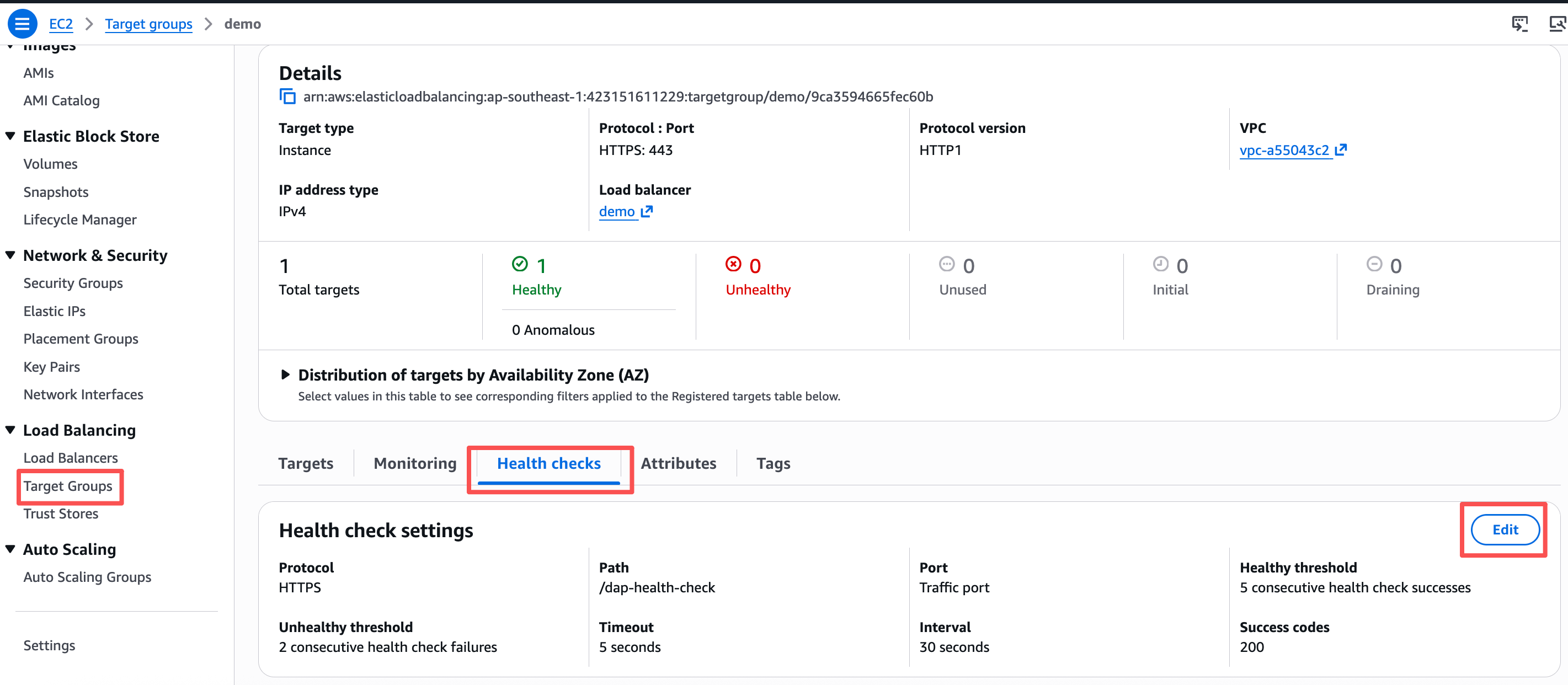Image resolution: width=1568 pixels, height=685 pixels.
Task: Click the 0 Anomalous value
Action: click(x=553, y=330)
